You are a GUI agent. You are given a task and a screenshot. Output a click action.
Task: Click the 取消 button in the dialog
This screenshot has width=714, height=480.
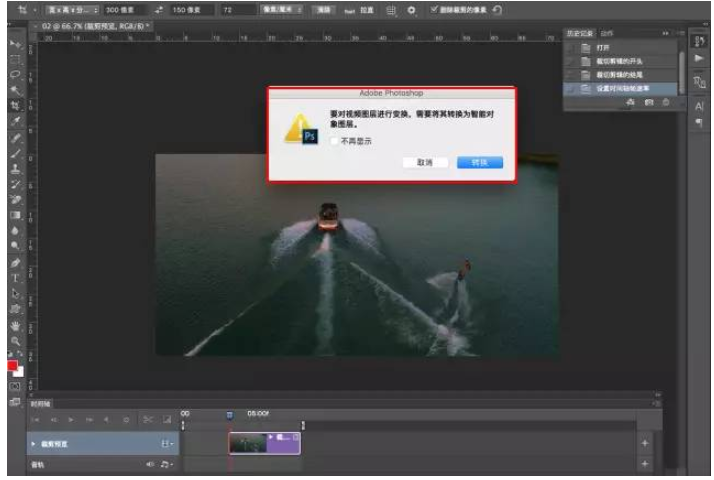pyautogui.click(x=425, y=162)
